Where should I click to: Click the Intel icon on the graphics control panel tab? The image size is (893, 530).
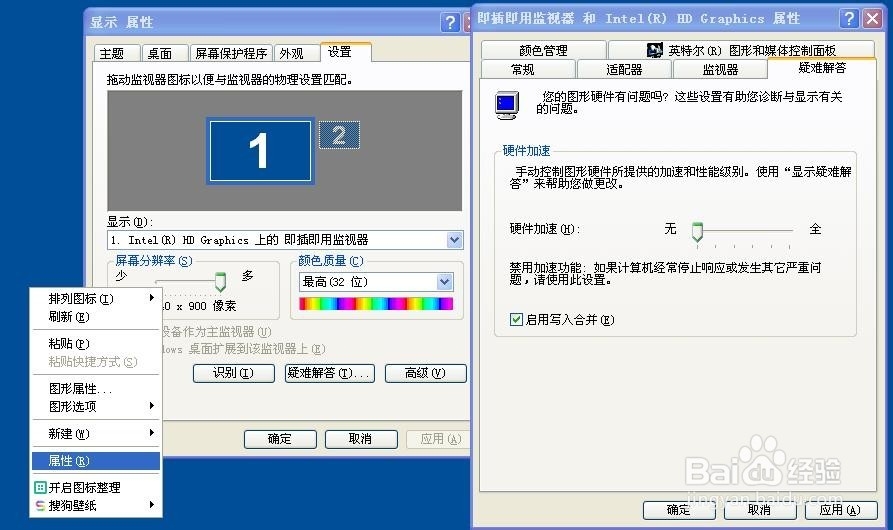[x=654, y=50]
